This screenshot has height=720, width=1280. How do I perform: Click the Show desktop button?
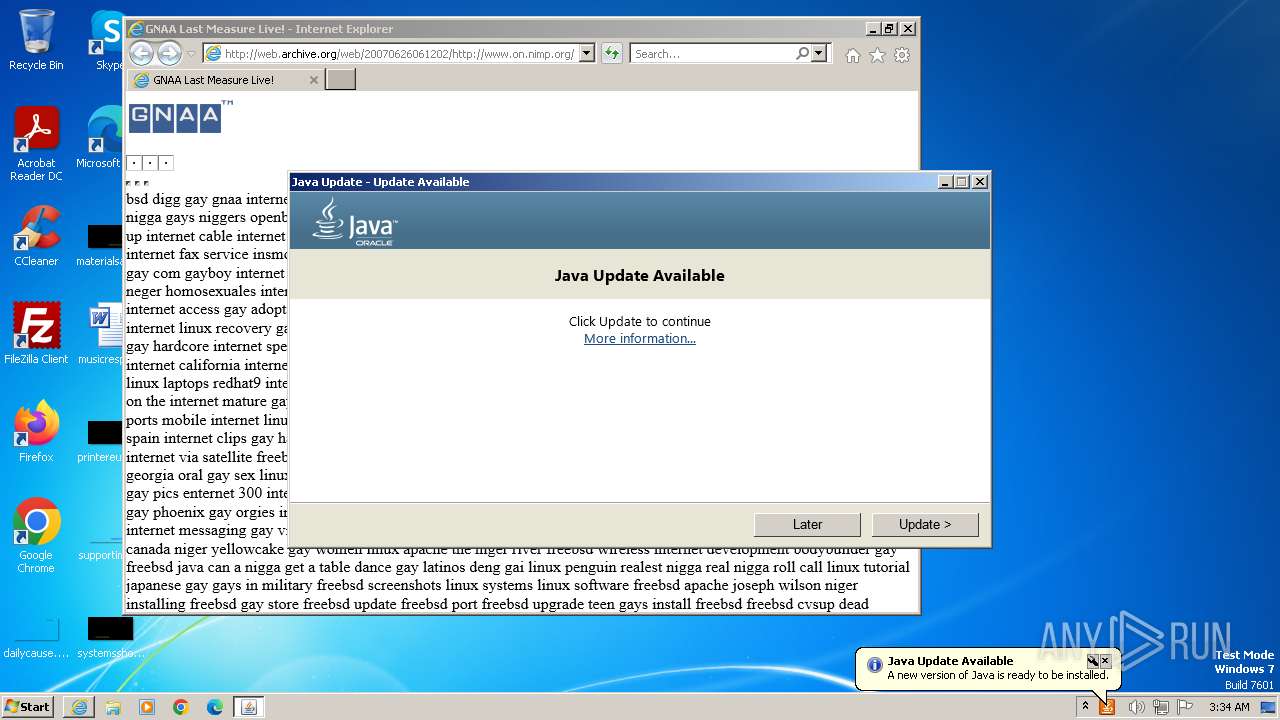[1269, 707]
